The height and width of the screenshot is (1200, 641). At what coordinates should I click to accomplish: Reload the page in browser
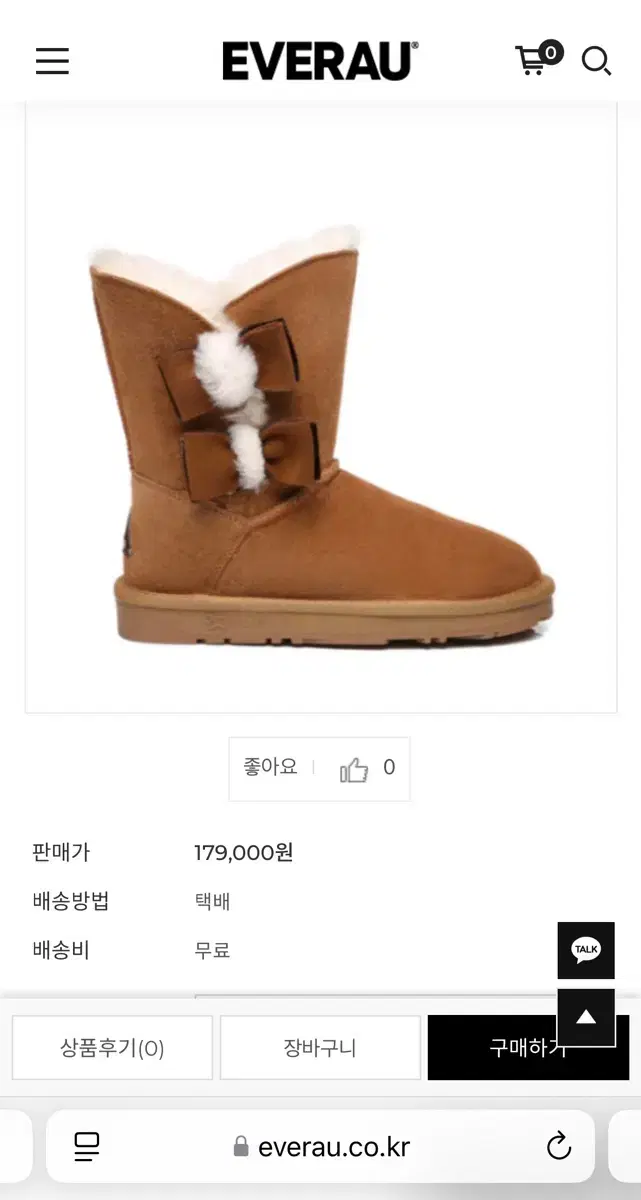[x=559, y=1146]
